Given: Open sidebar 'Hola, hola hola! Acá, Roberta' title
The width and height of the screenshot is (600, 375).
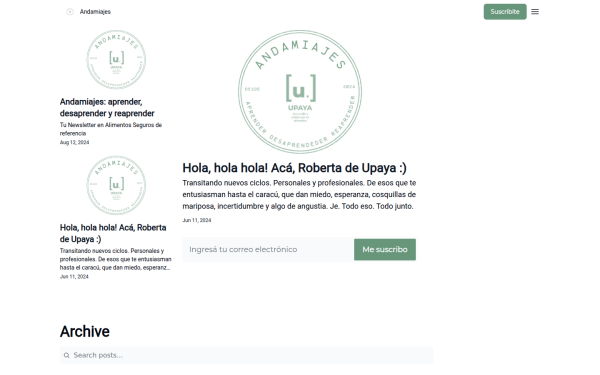Looking at the screenshot, I should point(113,233).
